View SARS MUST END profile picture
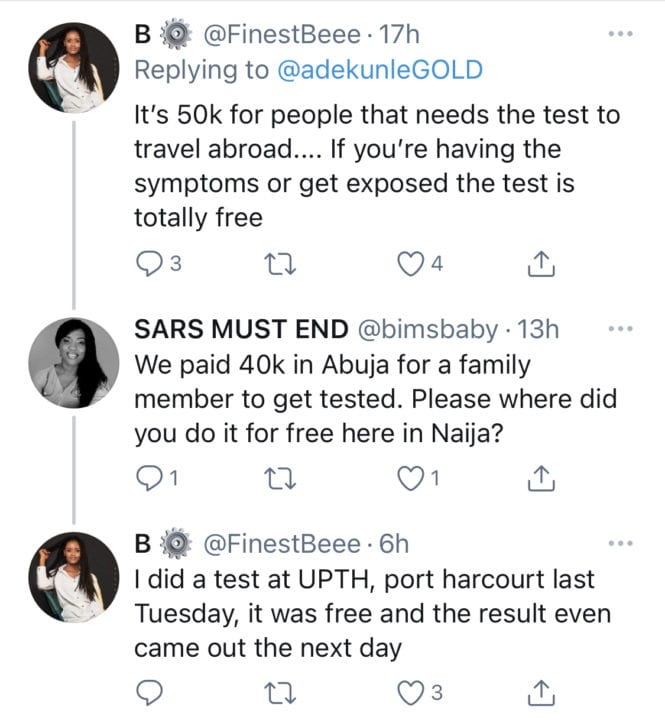The image size is (665, 720). [x=71, y=362]
